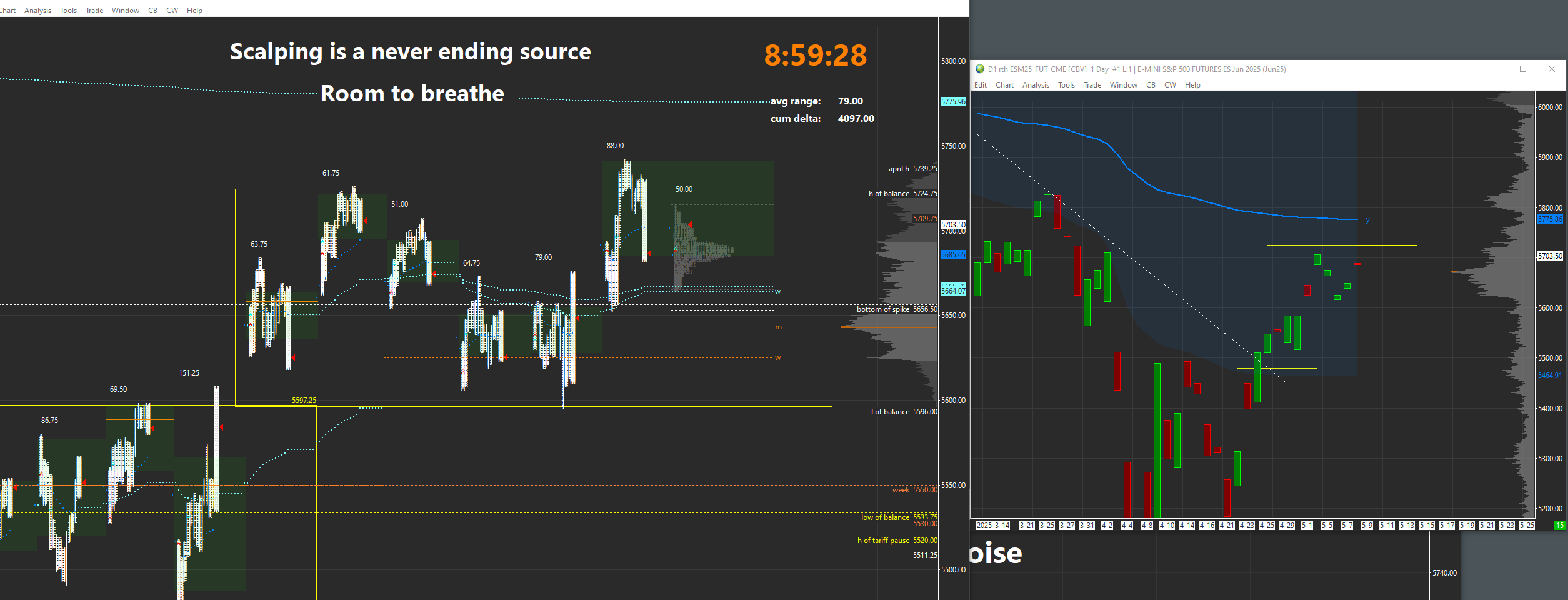Select the 5511.25 level label

[x=926, y=555]
